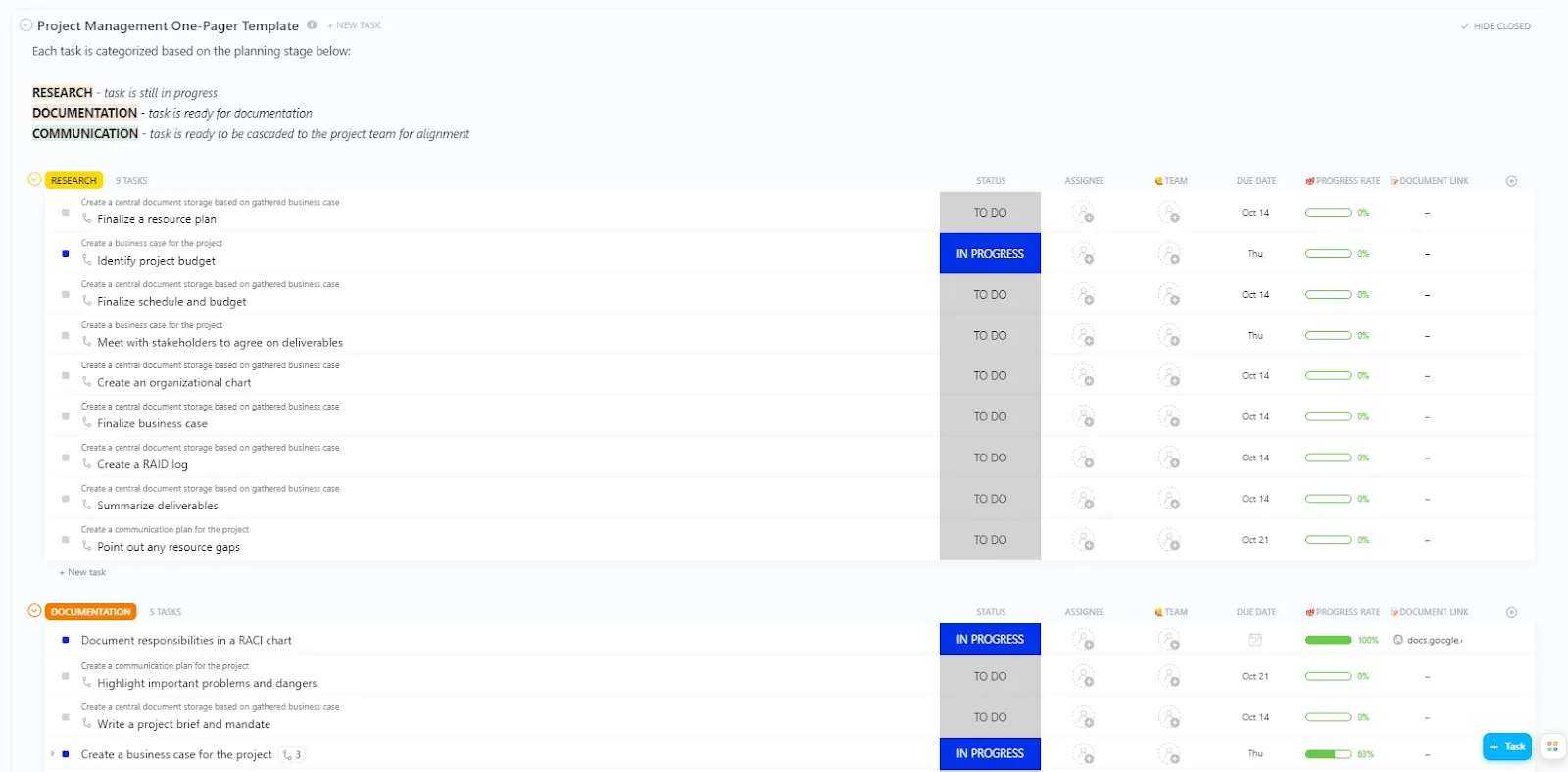Sort by PROGRESS RATE column in RESEARCH header
This screenshot has height=772, width=1568.
[x=1343, y=181]
